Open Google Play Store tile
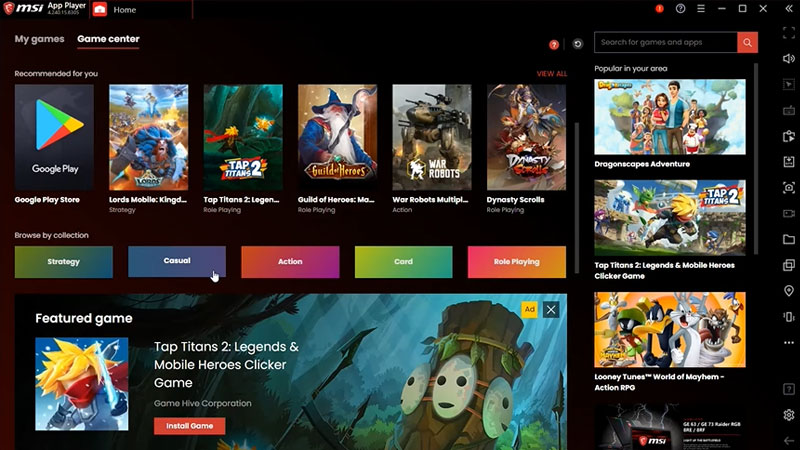The width and height of the screenshot is (800, 450). pyautogui.click(x=54, y=137)
